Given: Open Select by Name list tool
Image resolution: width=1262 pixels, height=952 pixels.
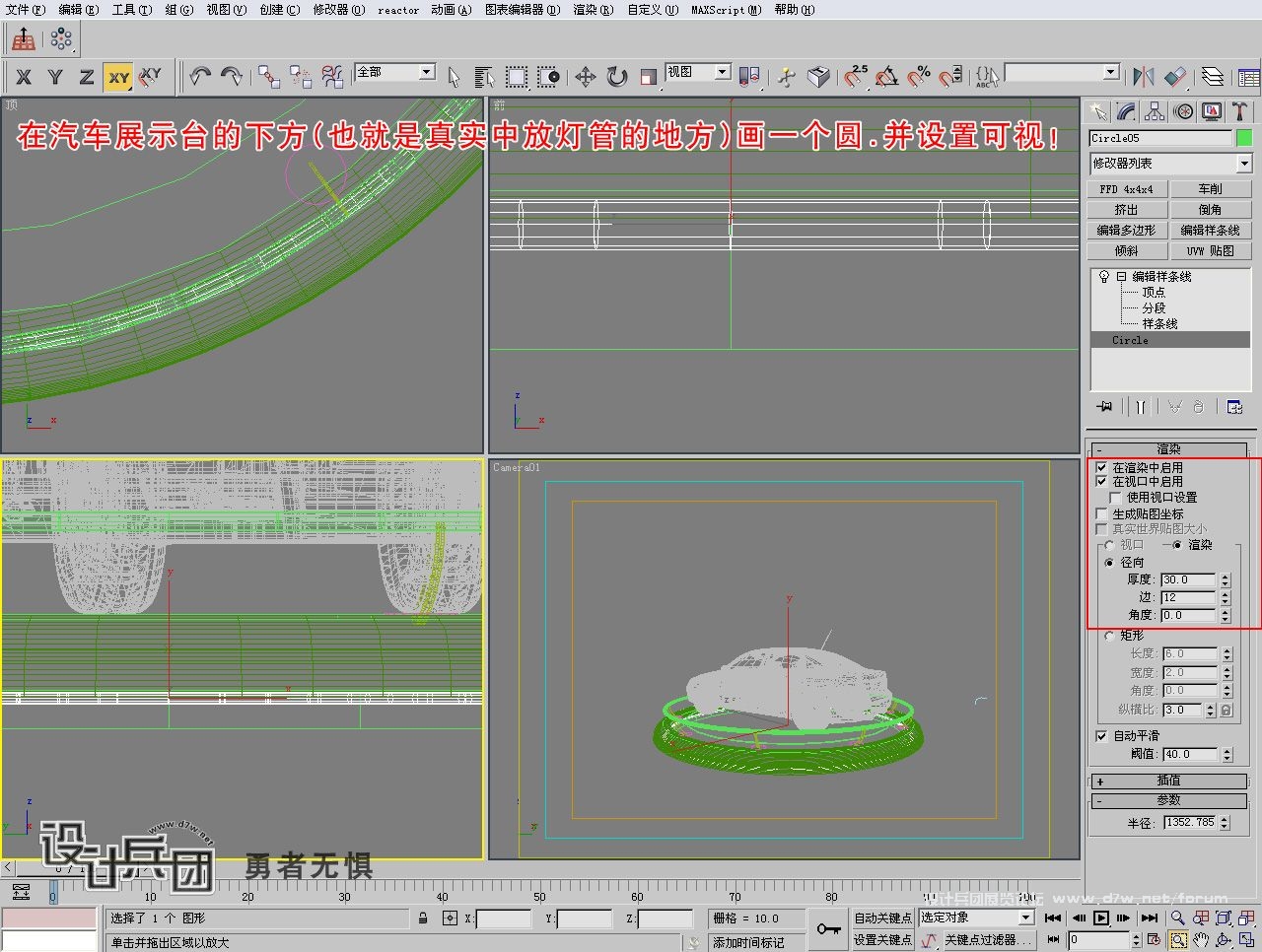Looking at the screenshot, I should 484,77.
